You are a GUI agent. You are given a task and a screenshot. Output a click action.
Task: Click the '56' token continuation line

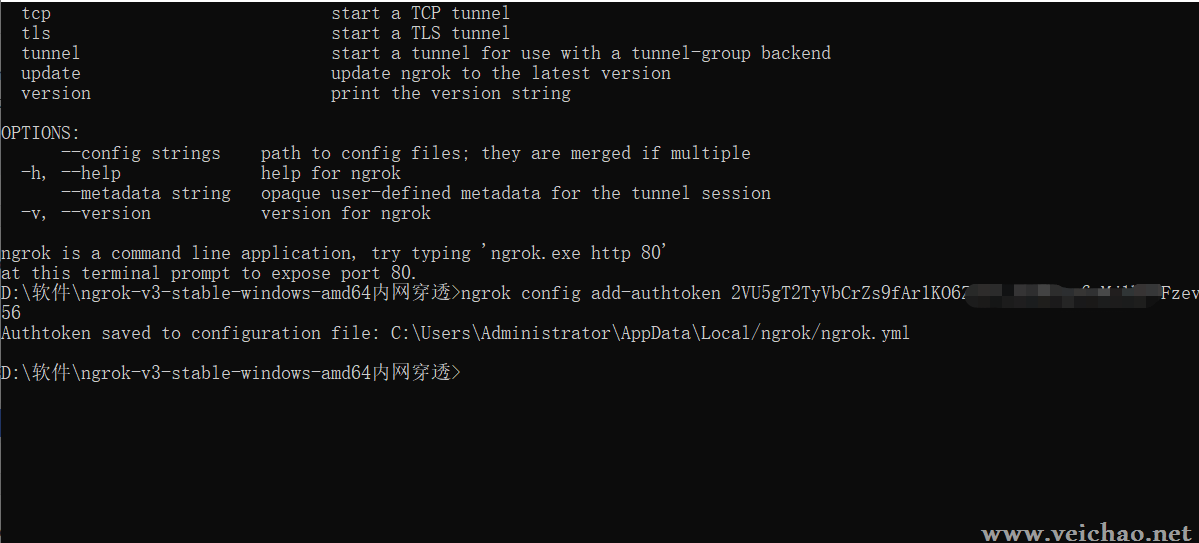(11, 313)
